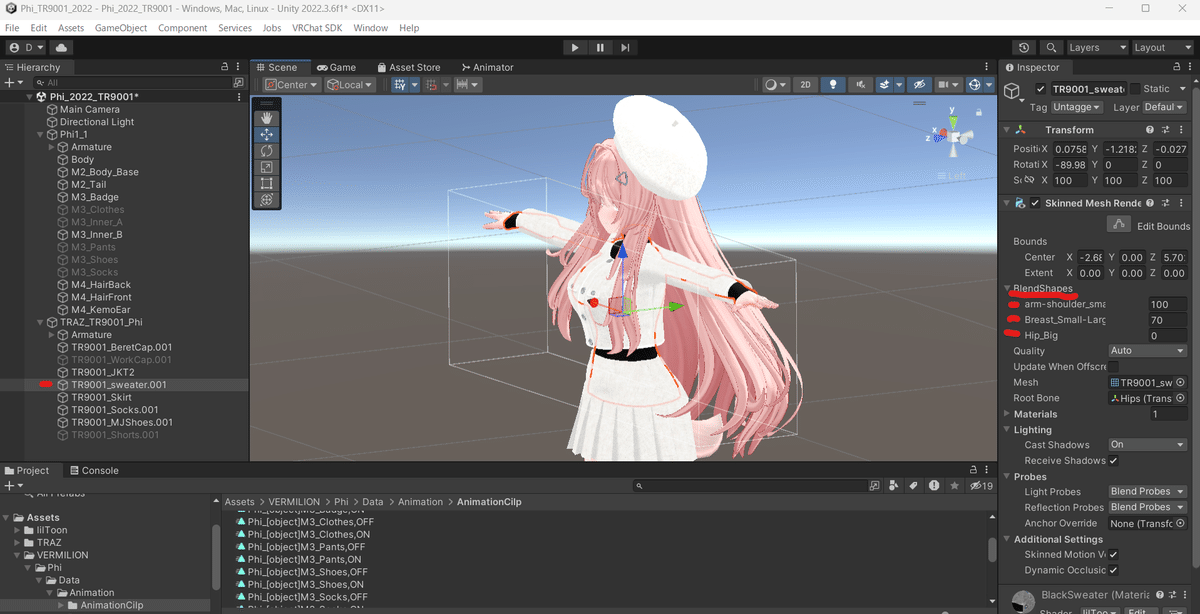Open Light Probes dropdown

point(1147,492)
